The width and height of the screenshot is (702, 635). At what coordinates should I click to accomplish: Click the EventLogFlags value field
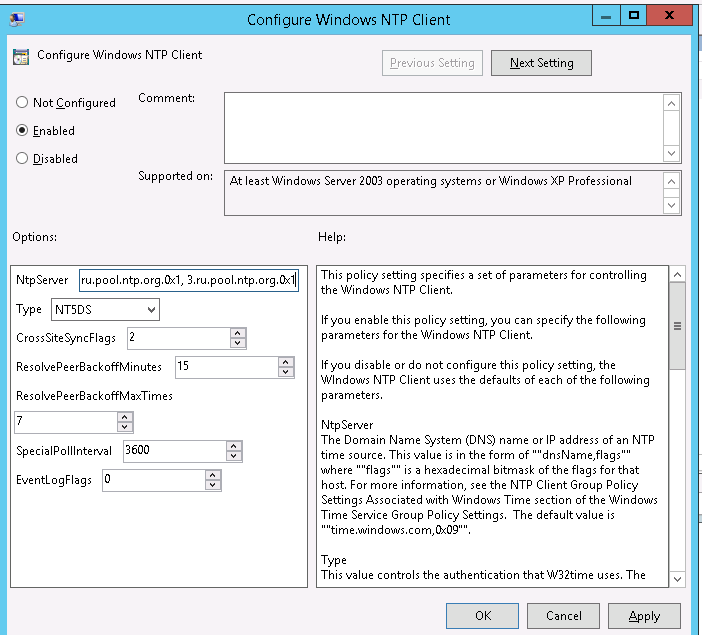tap(154, 480)
